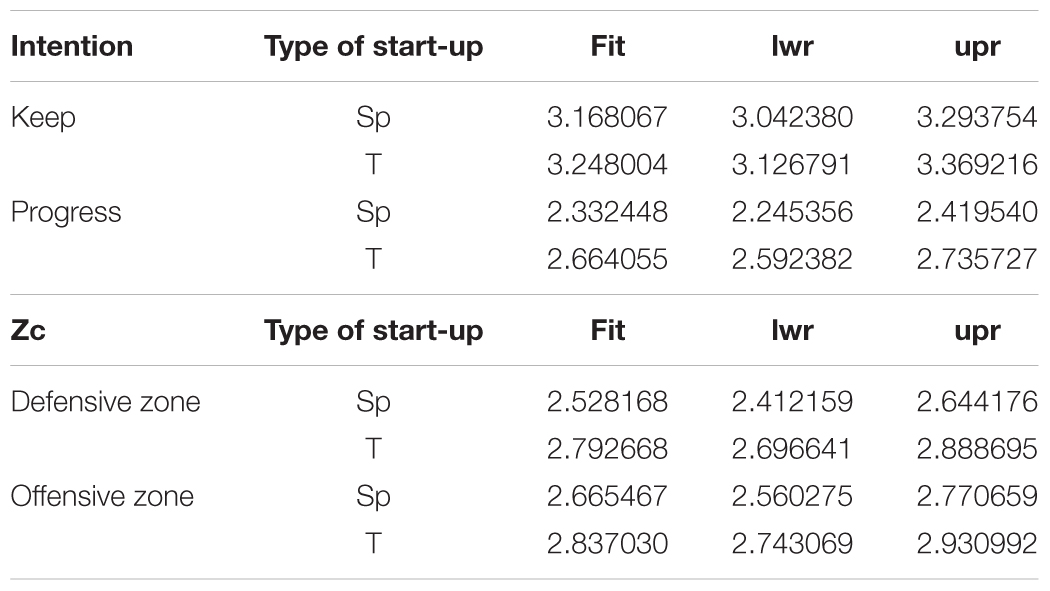Select Fit value 3.168067

coord(607,118)
